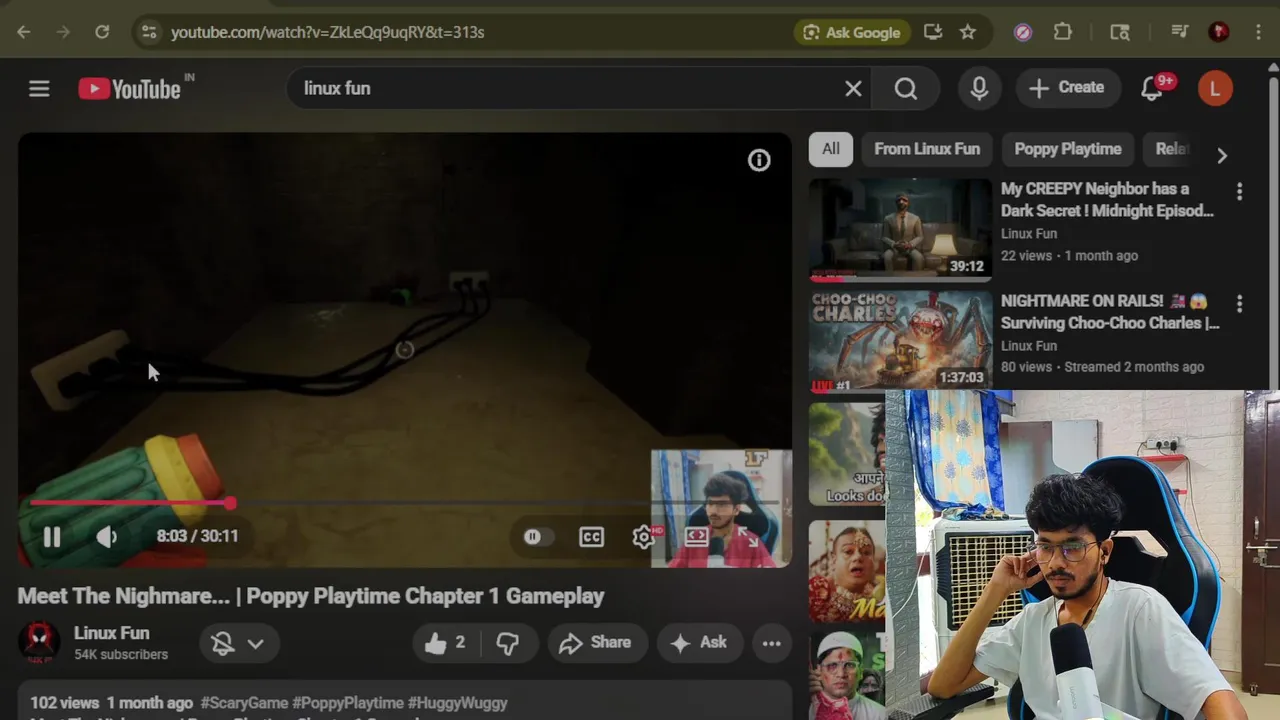Select the From Linux Fun chip
Viewport: 1280px width, 720px height.
tap(927, 149)
